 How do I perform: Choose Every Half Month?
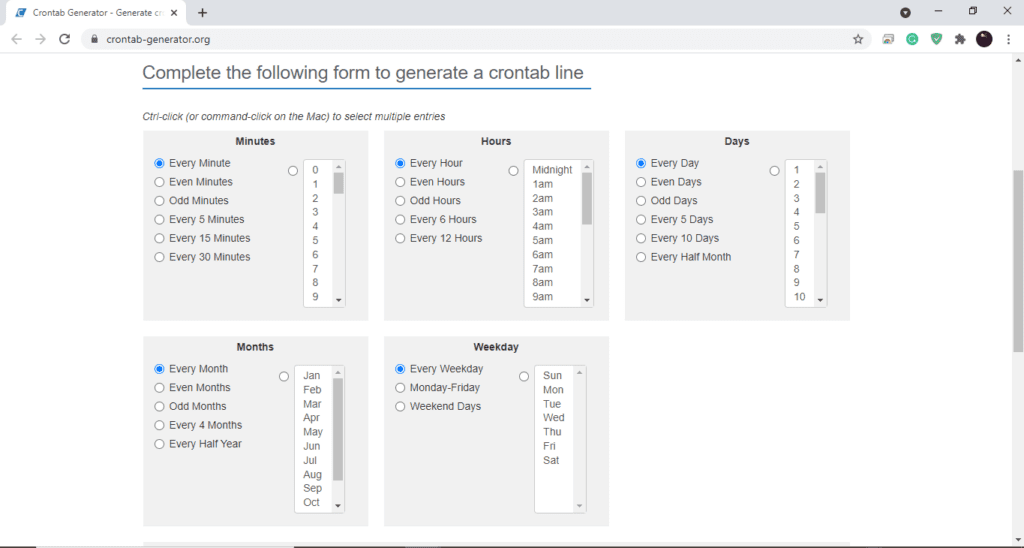[641, 257]
